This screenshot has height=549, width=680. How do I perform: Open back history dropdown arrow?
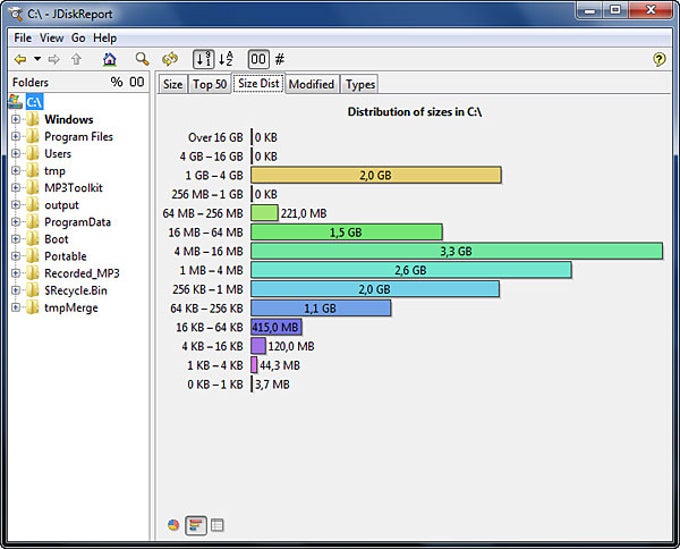[38, 60]
